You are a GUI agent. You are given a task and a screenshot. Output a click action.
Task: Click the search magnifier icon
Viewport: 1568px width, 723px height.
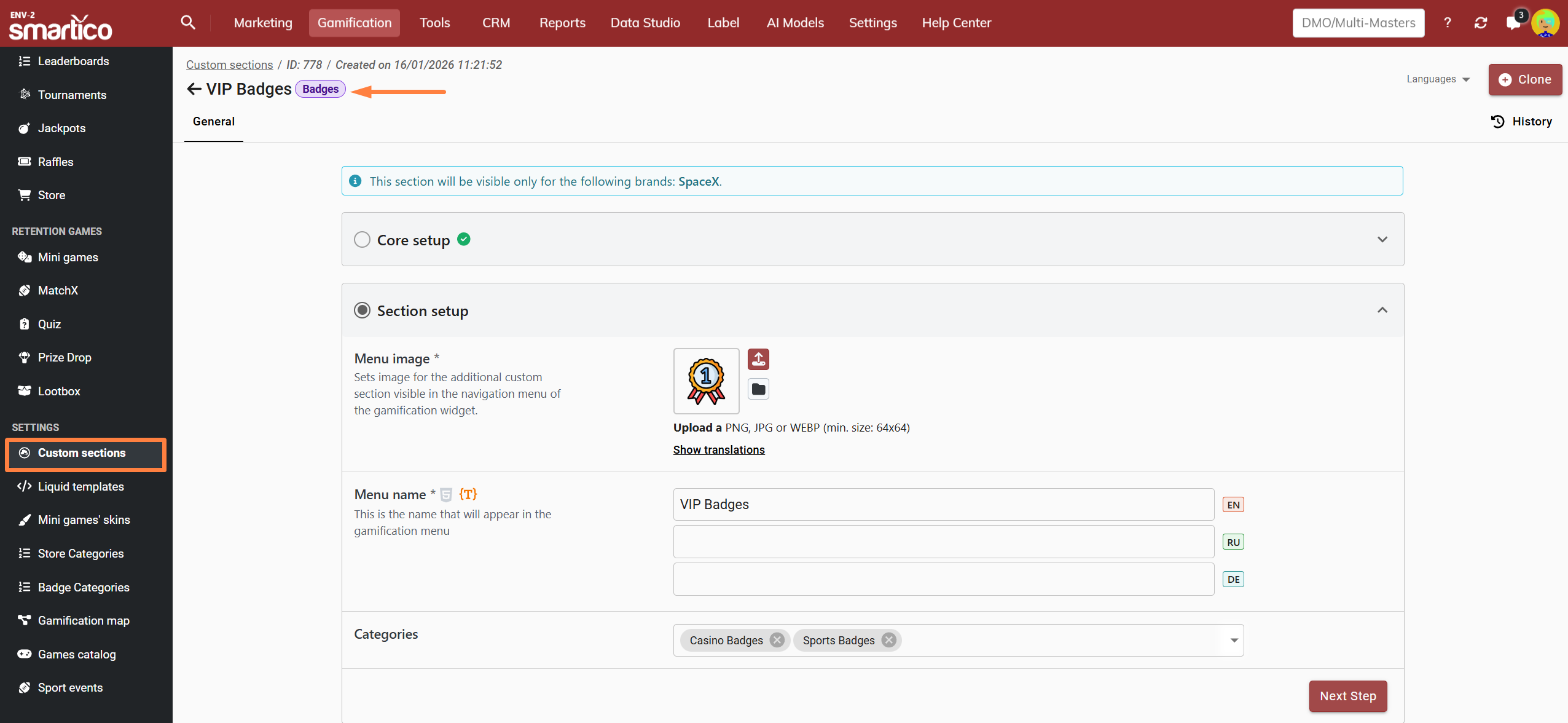point(188,23)
